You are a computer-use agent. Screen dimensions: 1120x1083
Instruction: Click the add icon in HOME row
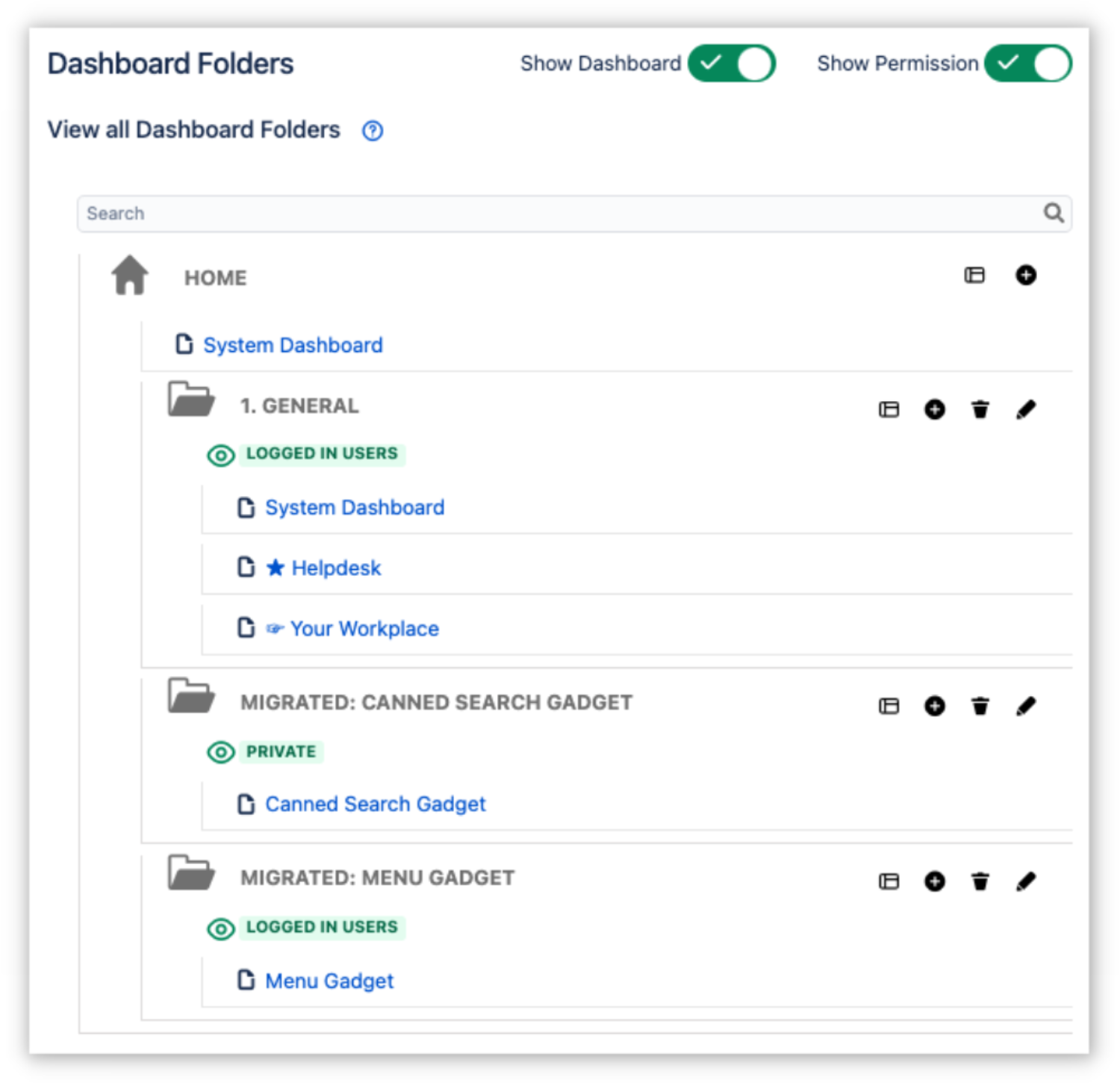pos(1025,275)
